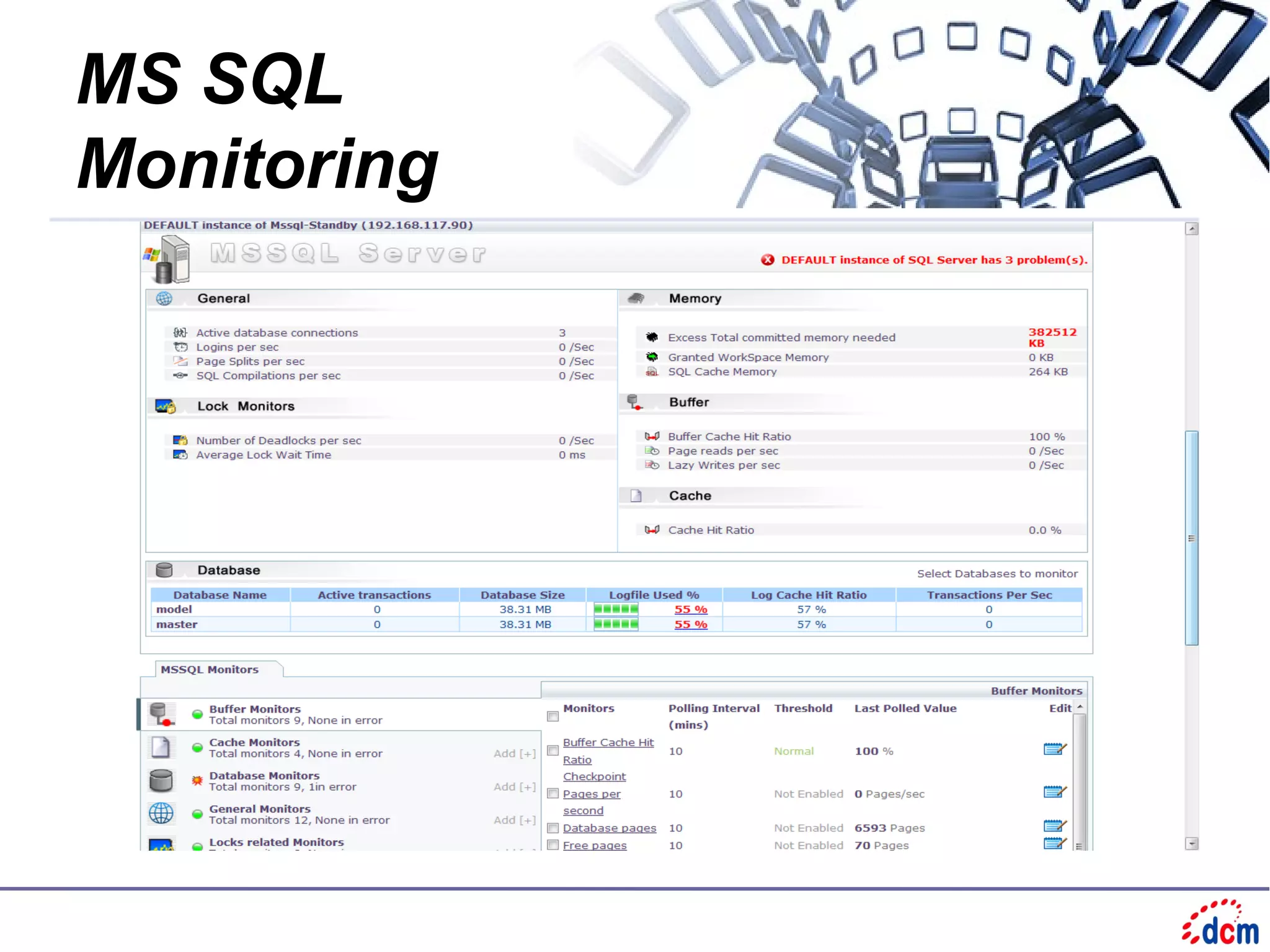Screen dimensions: 1270x952
Task: Click the Average Lock Wait Time icon
Action: (180, 455)
